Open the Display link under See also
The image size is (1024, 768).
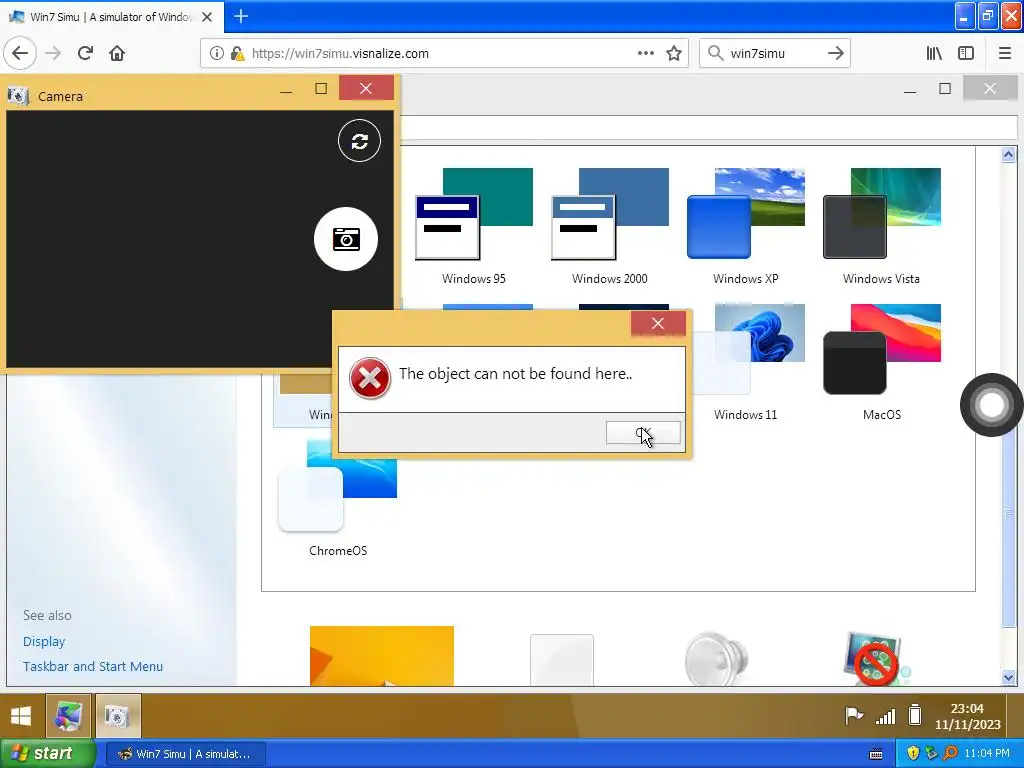[44, 641]
